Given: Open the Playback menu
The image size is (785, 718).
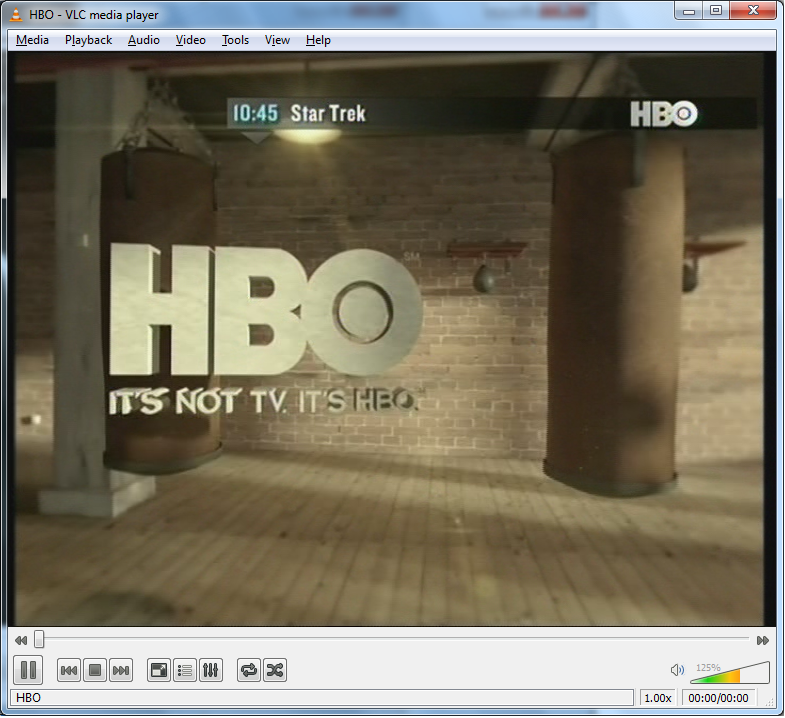Looking at the screenshot, I should 88,40.
